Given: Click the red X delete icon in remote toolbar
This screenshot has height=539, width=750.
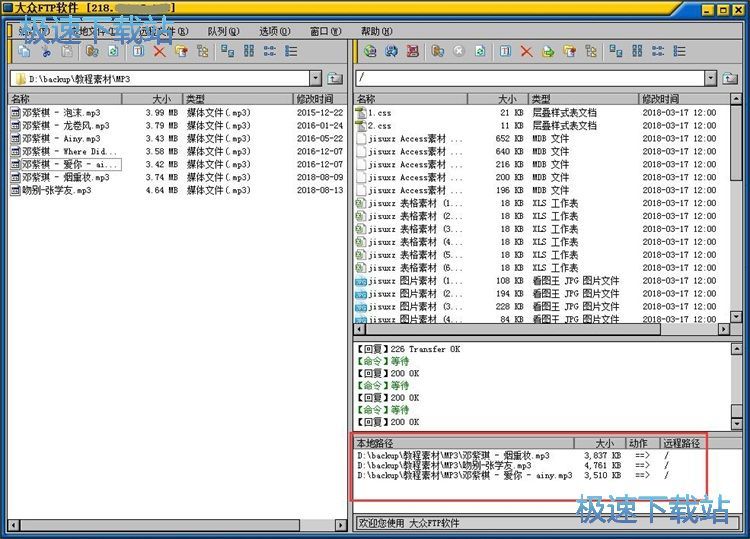Looking at the screenshot, I should point(526,51).
